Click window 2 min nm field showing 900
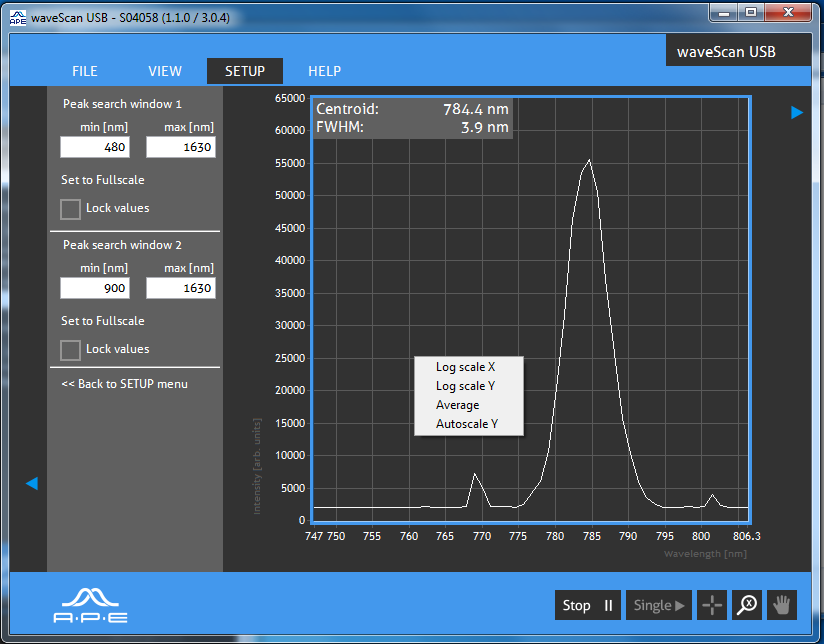Image resolution: width=824 pixels, height=644 pixels. coord(95,288)
